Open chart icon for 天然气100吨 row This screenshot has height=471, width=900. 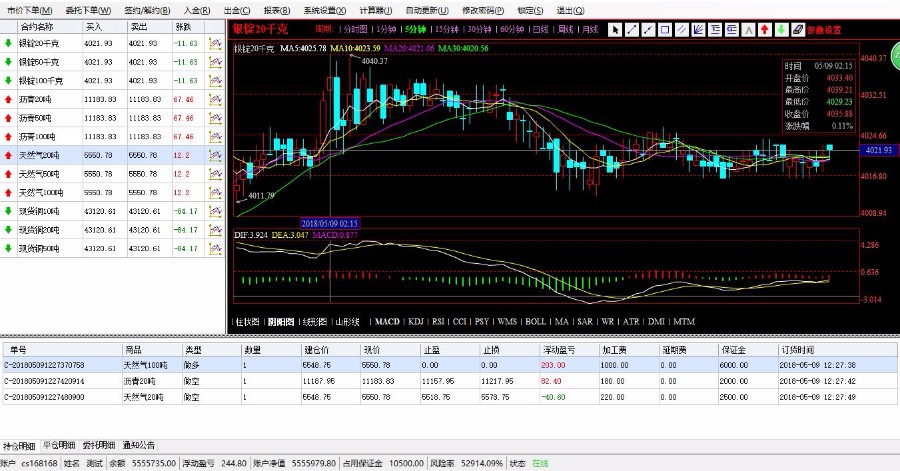[215, 192]
